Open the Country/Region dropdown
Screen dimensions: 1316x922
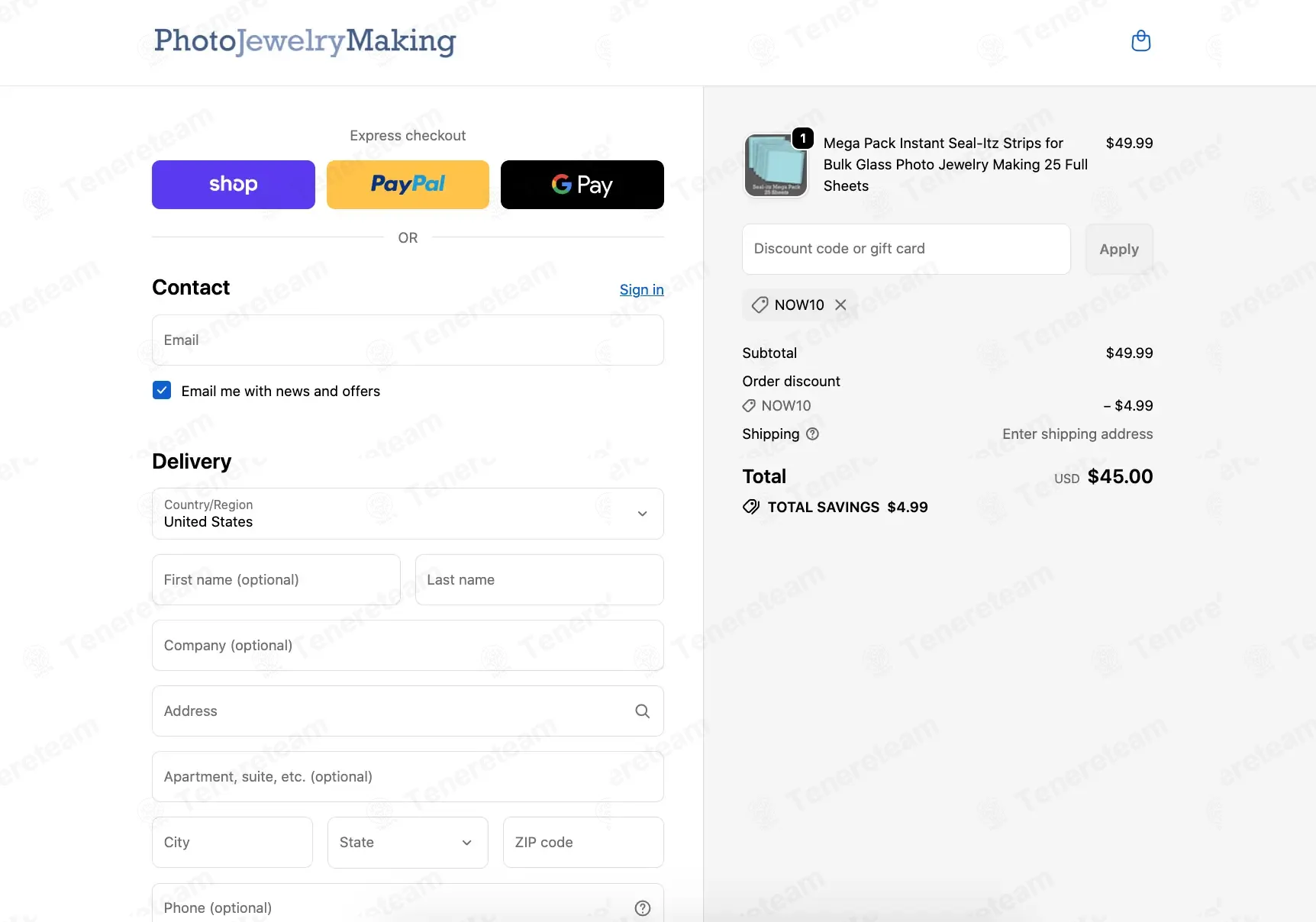[408, 514]
